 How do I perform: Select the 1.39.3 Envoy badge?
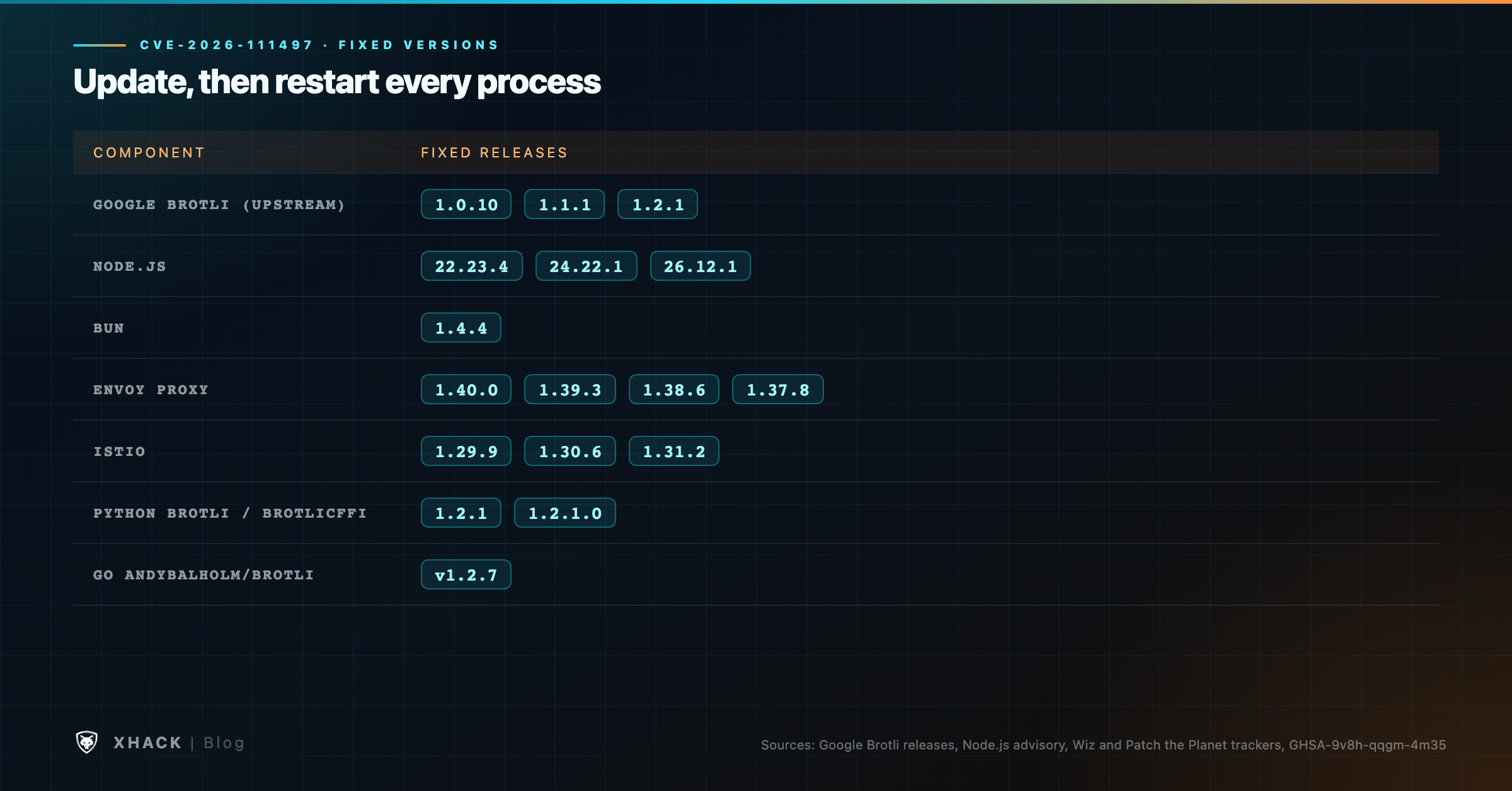[570, 389]
